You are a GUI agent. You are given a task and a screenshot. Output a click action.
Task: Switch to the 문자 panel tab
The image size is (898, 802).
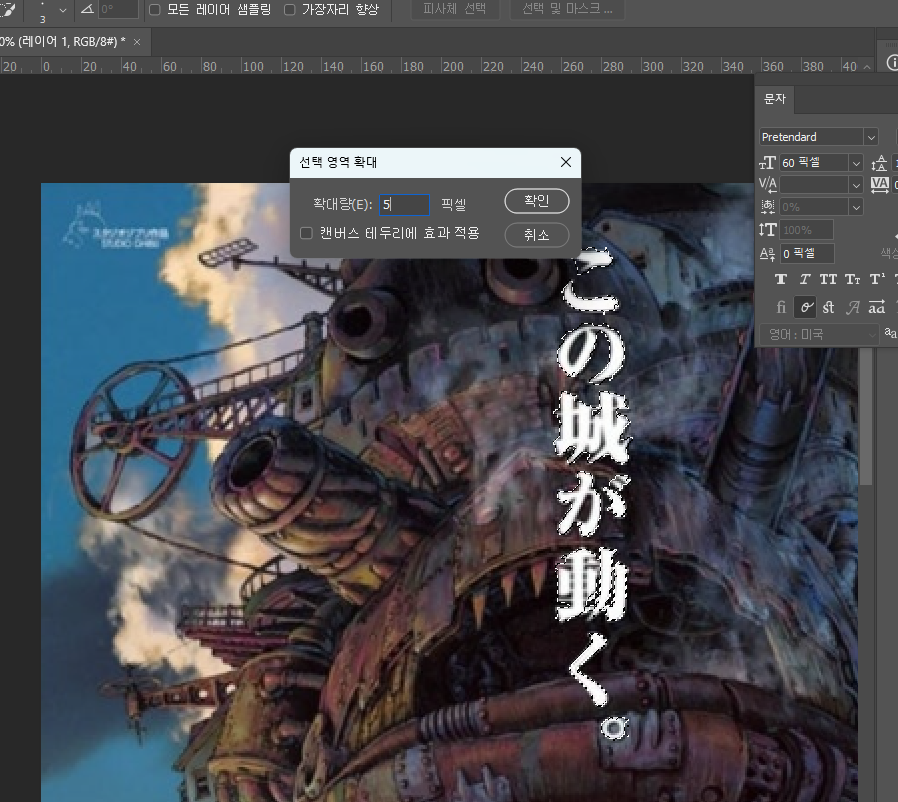point(775,99)
